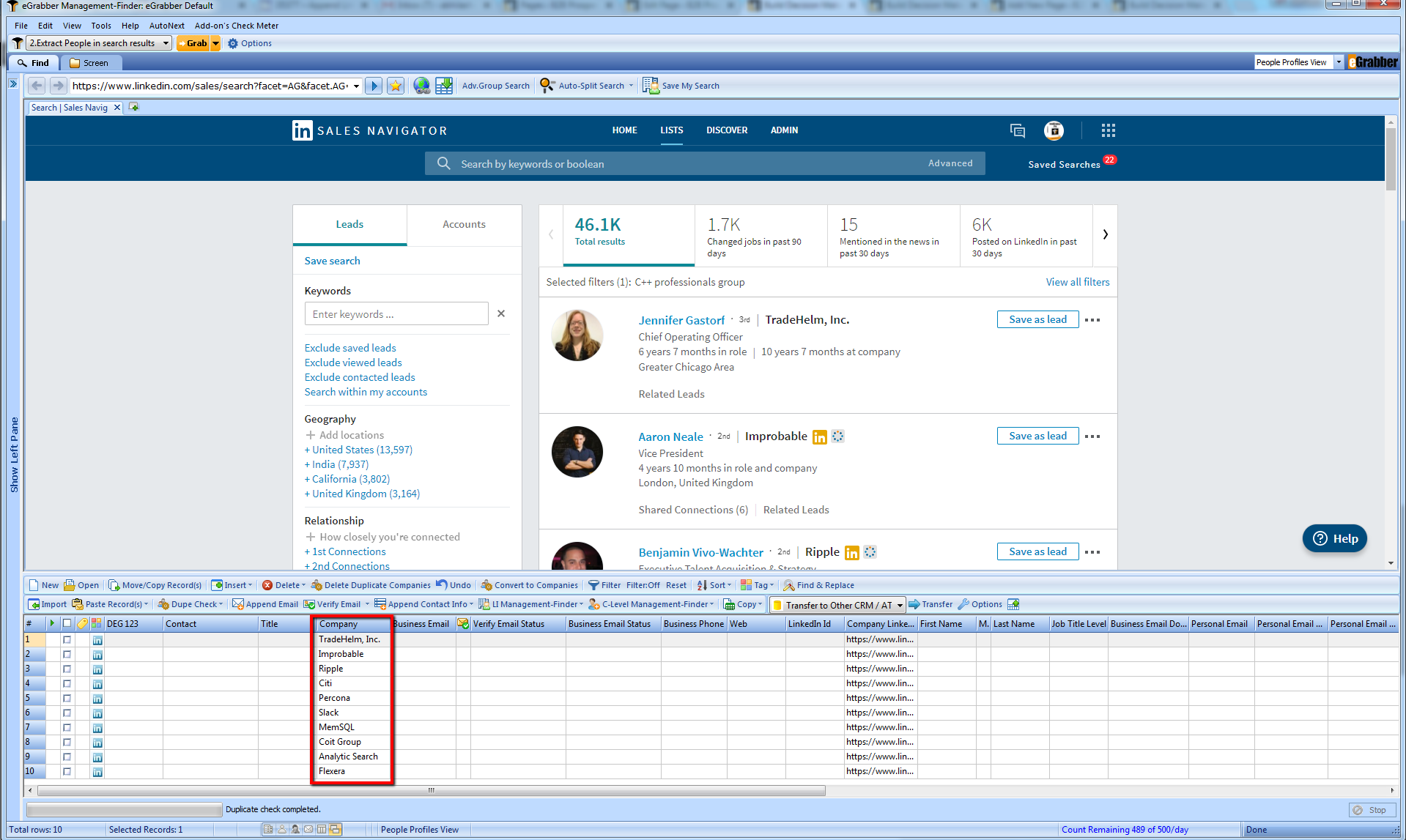Screen dimensions: 1406x840
Task: Click Delete Duplicate Companies
Action: pyautogui.click(x=371, y=585)
